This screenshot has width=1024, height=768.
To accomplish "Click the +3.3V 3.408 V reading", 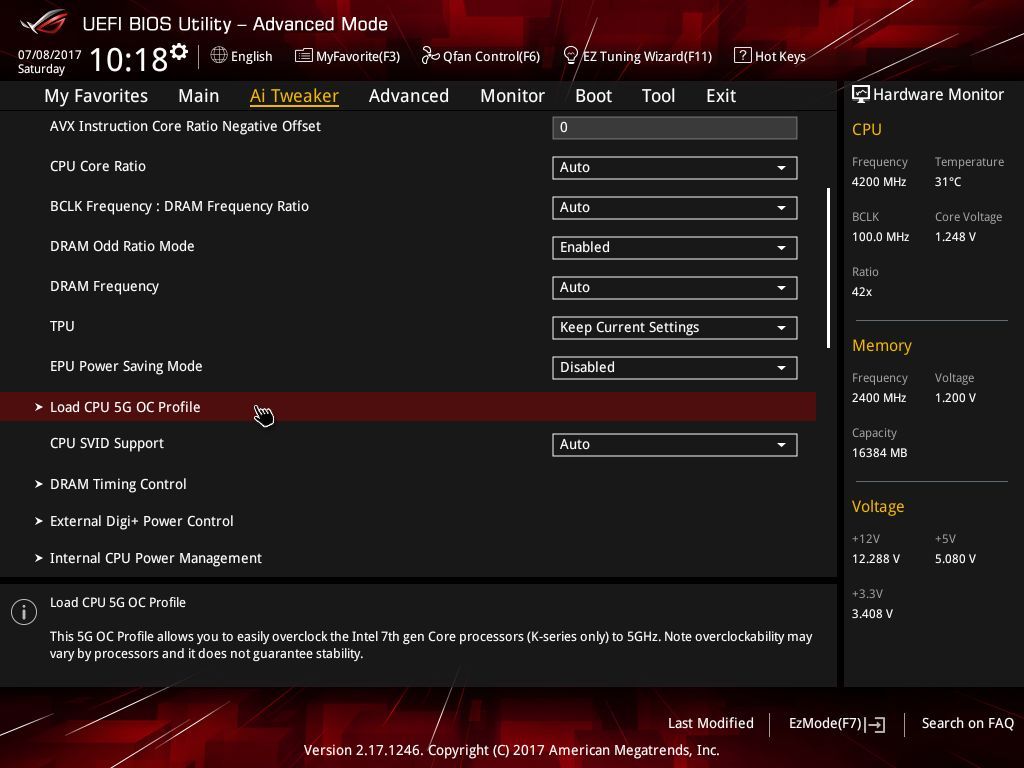I will pos(872,613).
